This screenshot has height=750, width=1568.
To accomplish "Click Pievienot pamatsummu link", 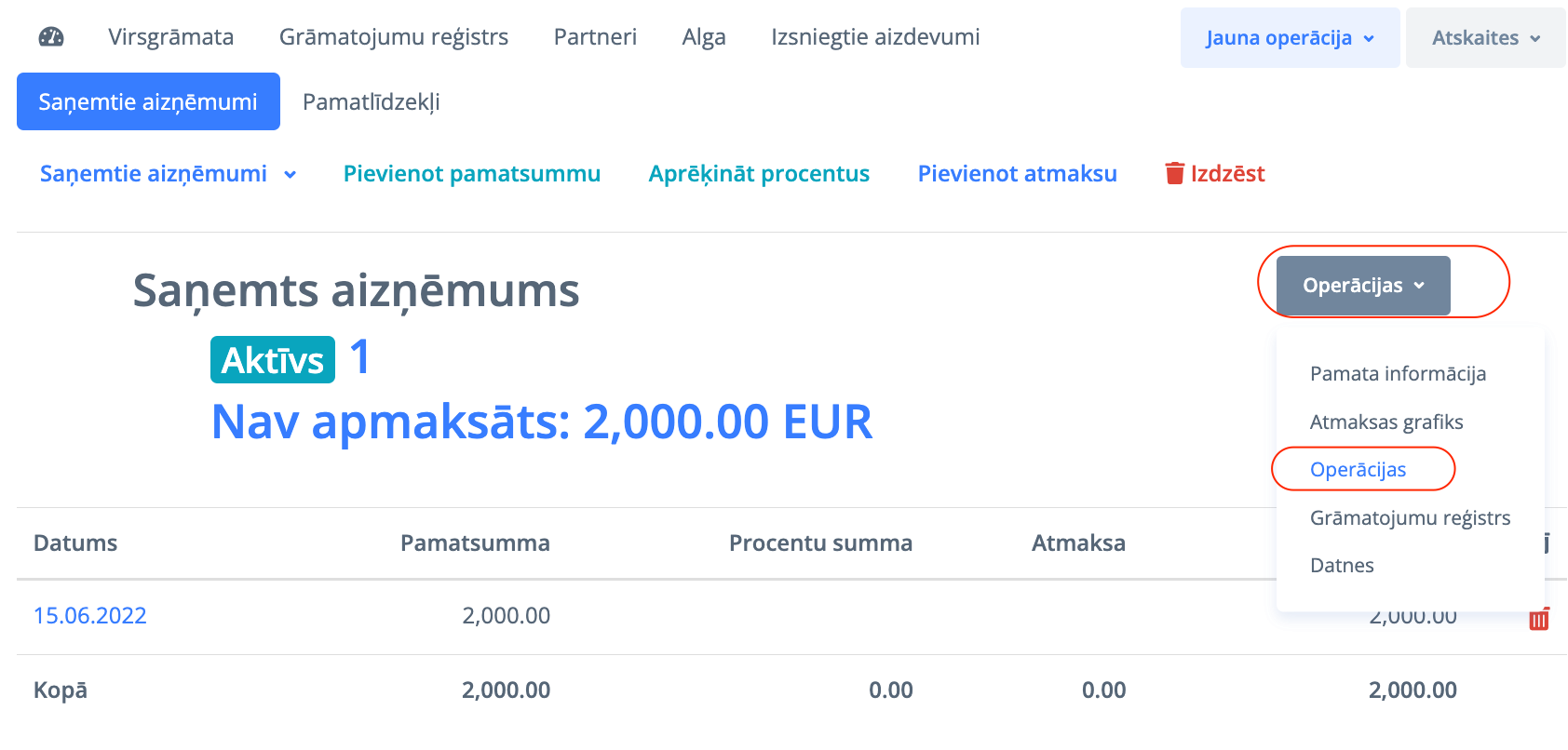I will pos(471,174).
